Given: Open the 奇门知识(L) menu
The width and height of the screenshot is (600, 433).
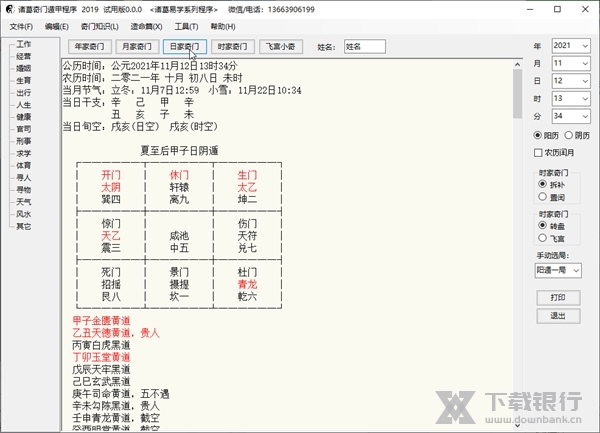Looking at the screenshot, I should (x=99, y=26).
